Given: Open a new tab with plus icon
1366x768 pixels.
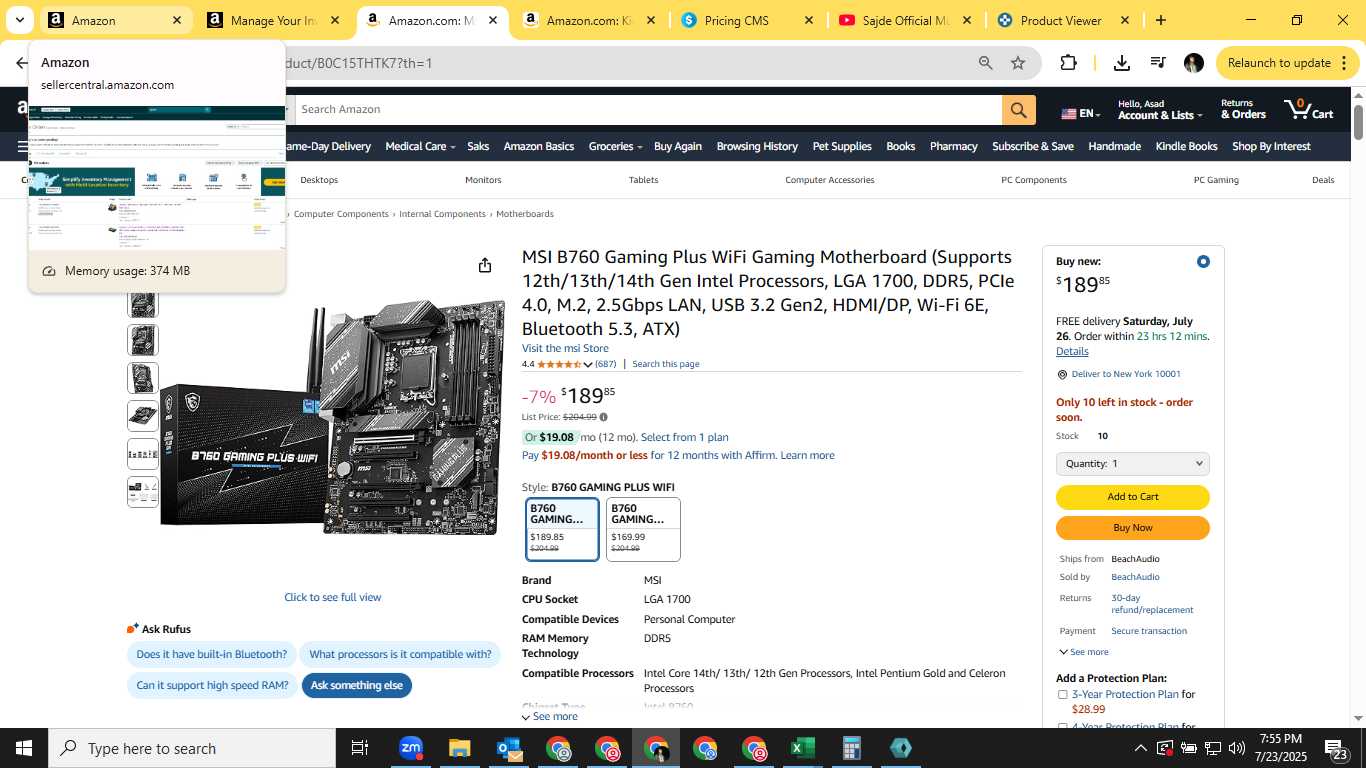Looking at the screenshot, I should (1160, 20).
